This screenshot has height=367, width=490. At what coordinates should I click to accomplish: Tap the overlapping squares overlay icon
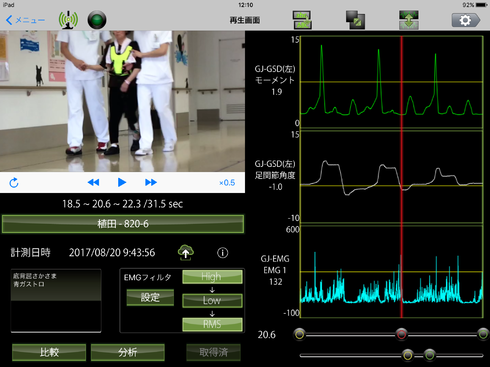[x=355, y=20]
